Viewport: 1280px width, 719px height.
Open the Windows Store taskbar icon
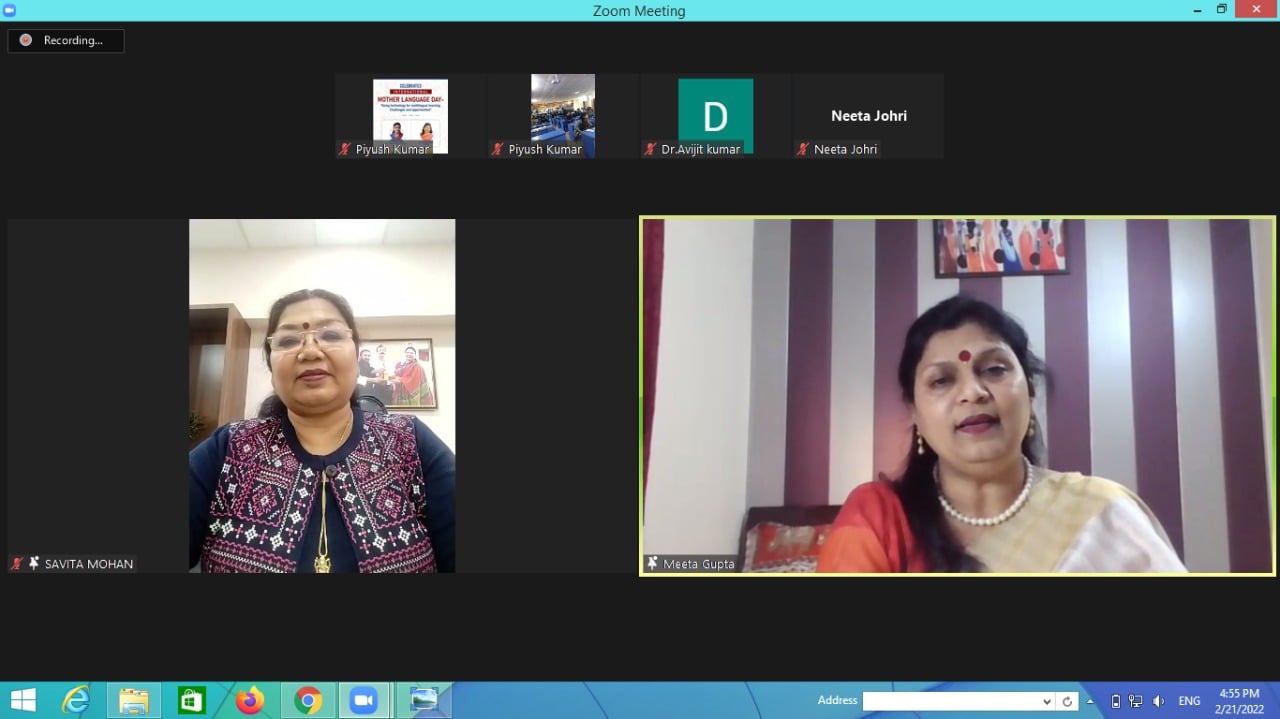tap(191, 700)
